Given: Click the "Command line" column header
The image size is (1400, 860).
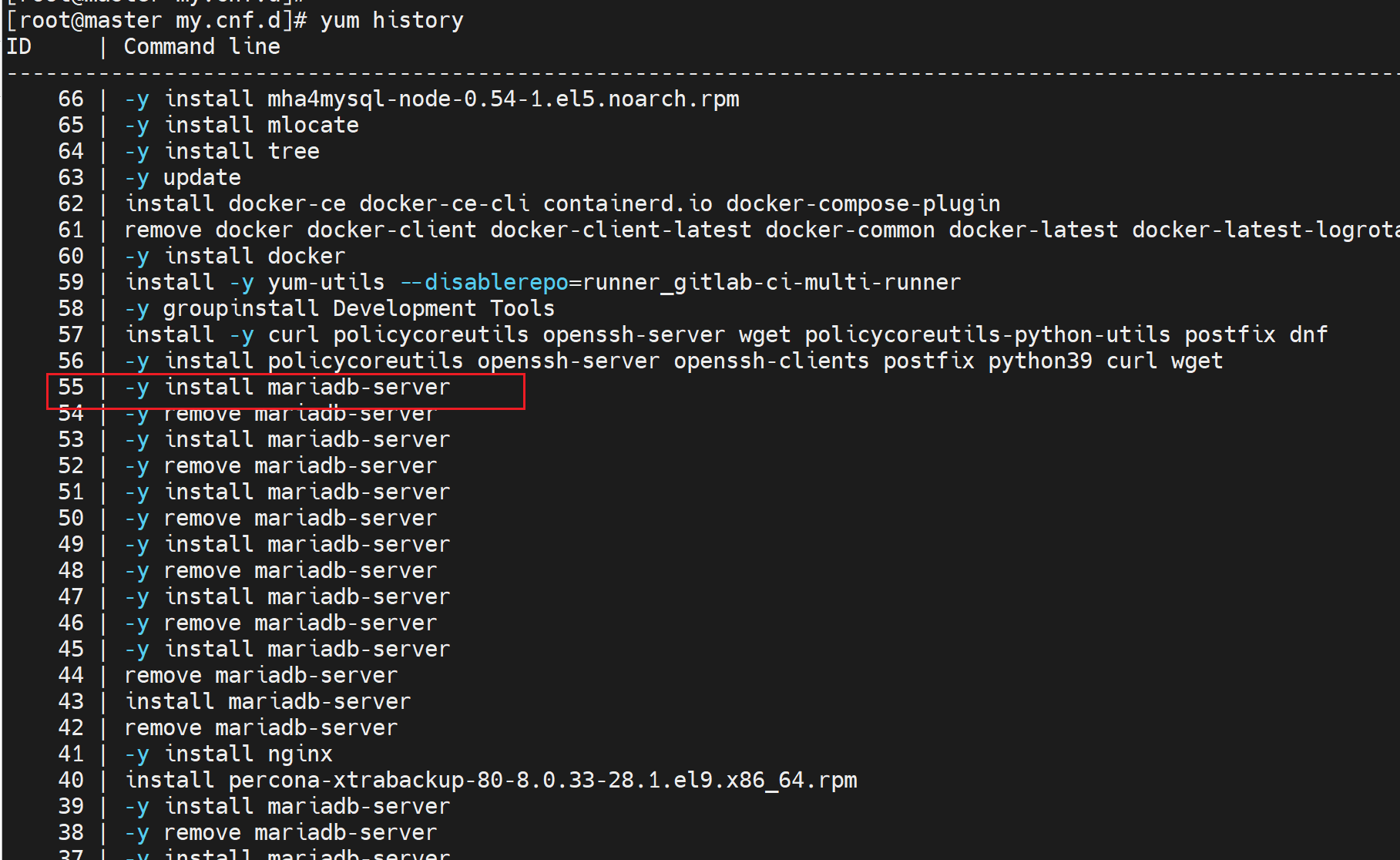Looking at the screenshot, I should [x=202, y=47].
